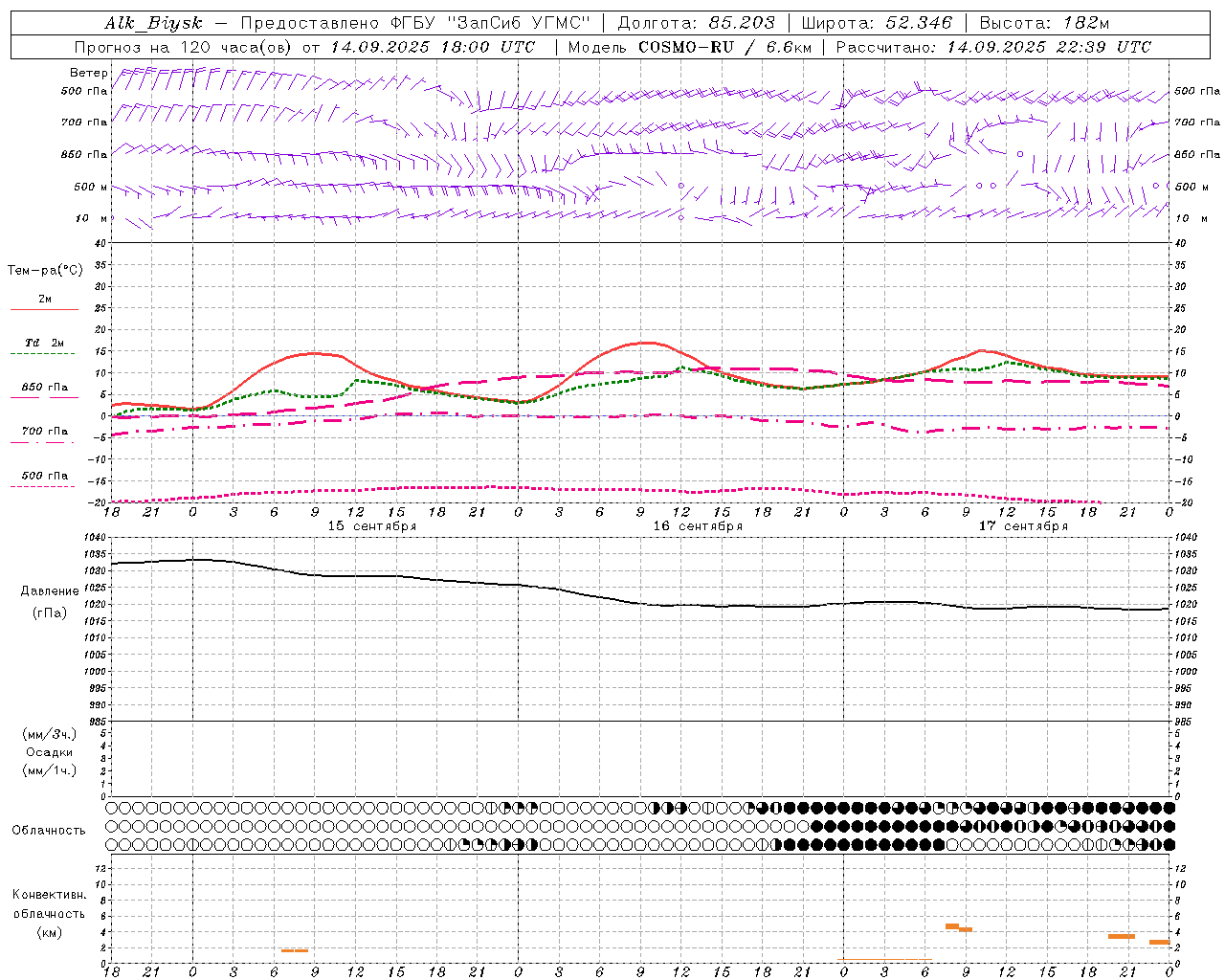The width and height of the screenshot is (1225, 980).
Task: Click the 'Рассчитано: 14.09.2025 22:39 UTC' timestamp
Action: click(993, 47)
